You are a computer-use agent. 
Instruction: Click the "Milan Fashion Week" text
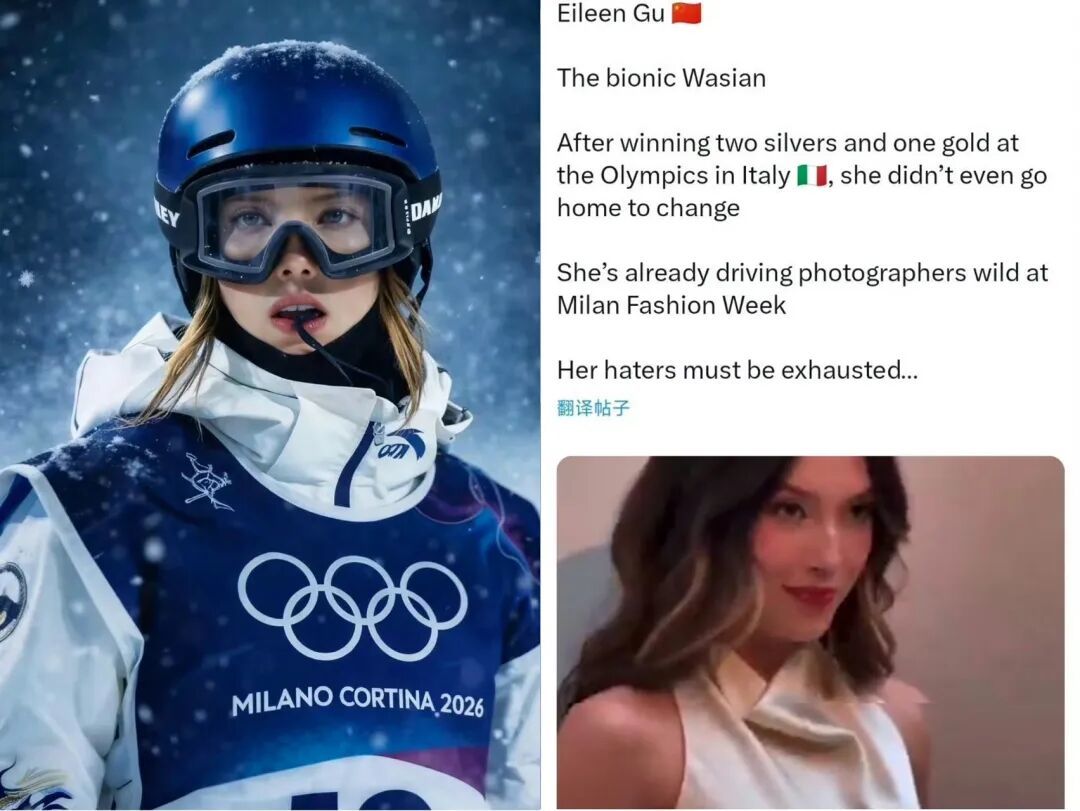671,305
